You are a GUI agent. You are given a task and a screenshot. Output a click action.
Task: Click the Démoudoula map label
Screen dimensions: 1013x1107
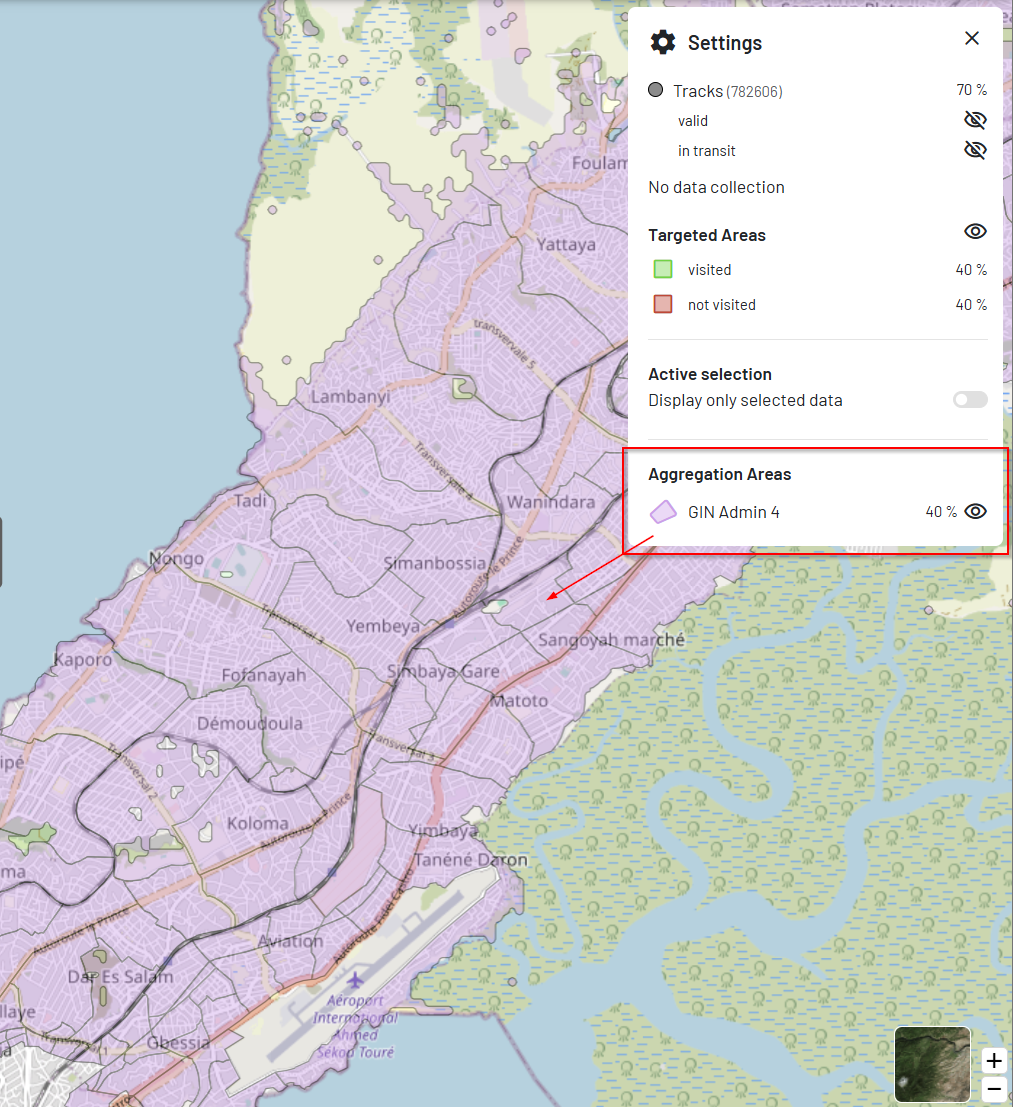[250, 724]
